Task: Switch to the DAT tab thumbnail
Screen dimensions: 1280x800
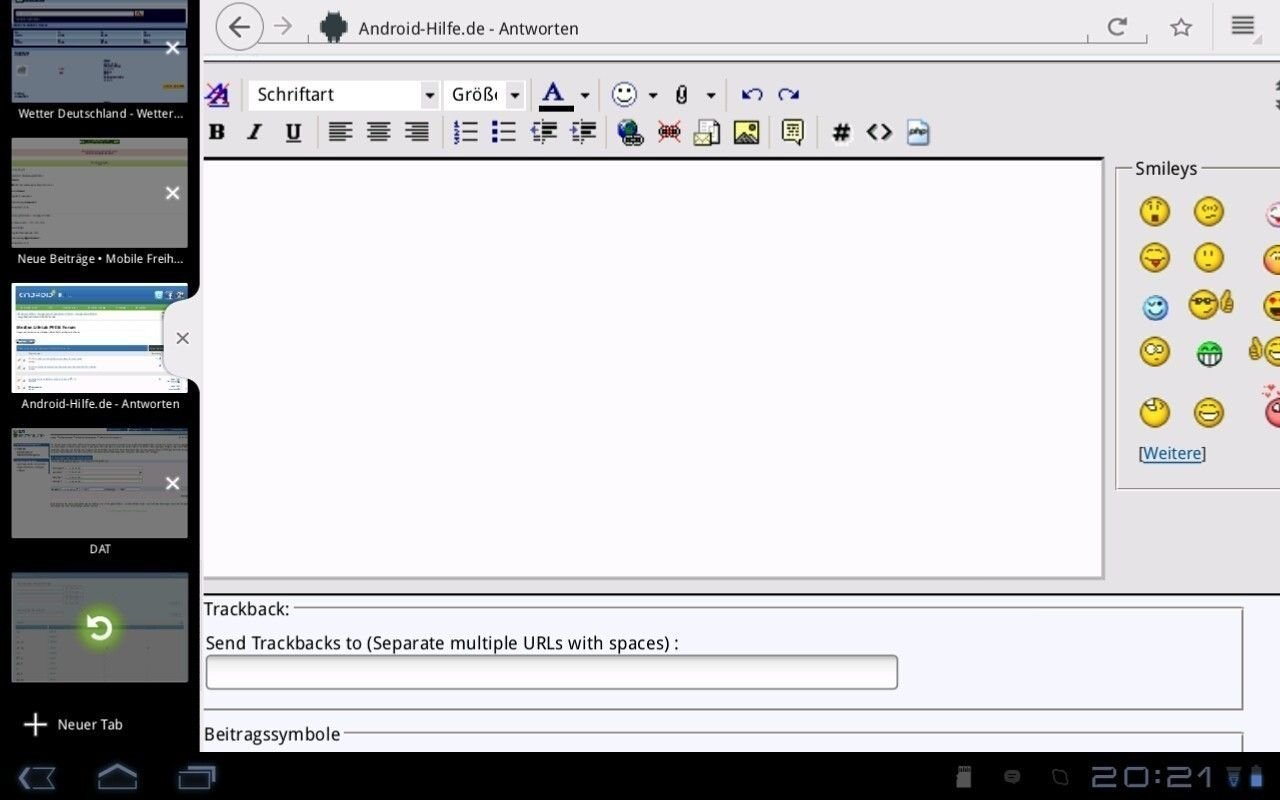Action: click(x=100, y=483)
